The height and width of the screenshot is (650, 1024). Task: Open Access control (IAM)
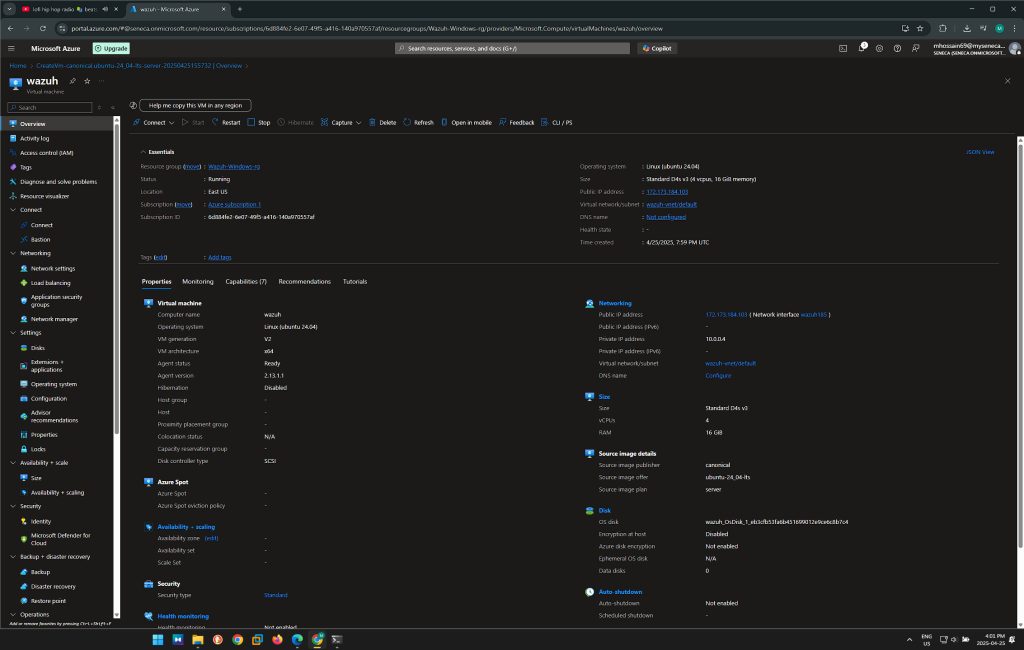46,153
